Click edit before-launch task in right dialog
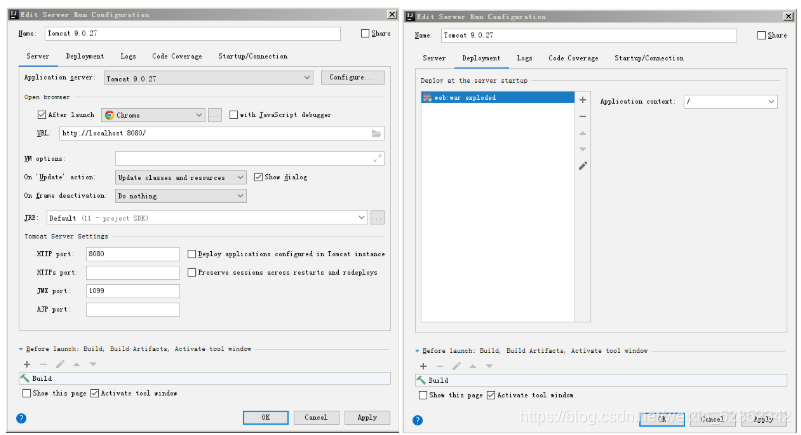The image size is (801, 435). 456,366
